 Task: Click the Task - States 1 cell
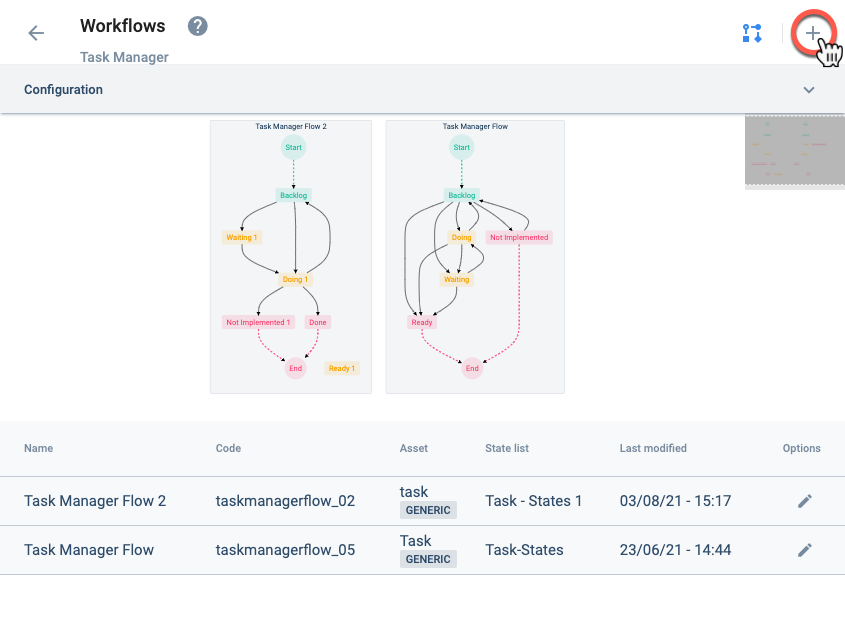click(534, 501)
